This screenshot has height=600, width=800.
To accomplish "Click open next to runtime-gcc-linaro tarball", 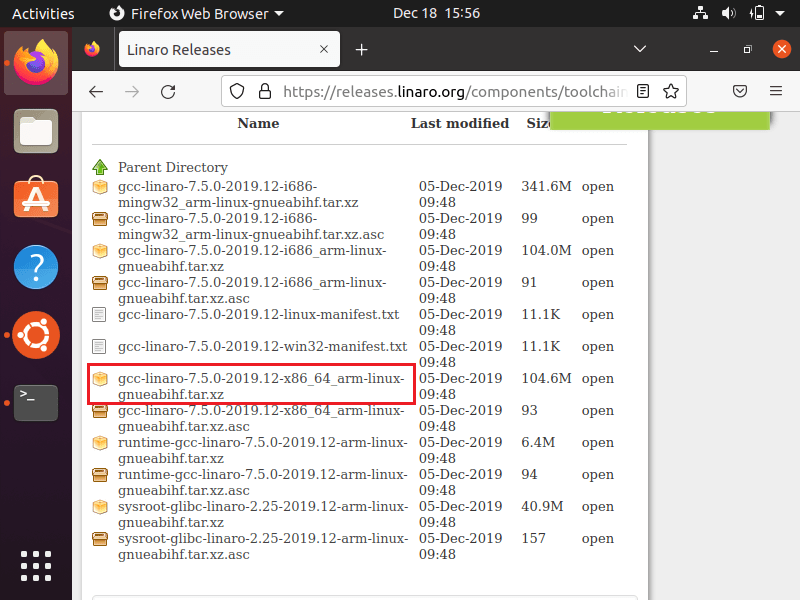I will 597,442.
